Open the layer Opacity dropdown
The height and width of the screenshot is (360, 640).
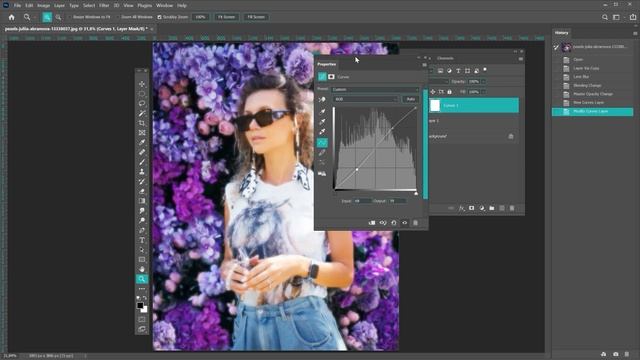(x=483, y=82)
